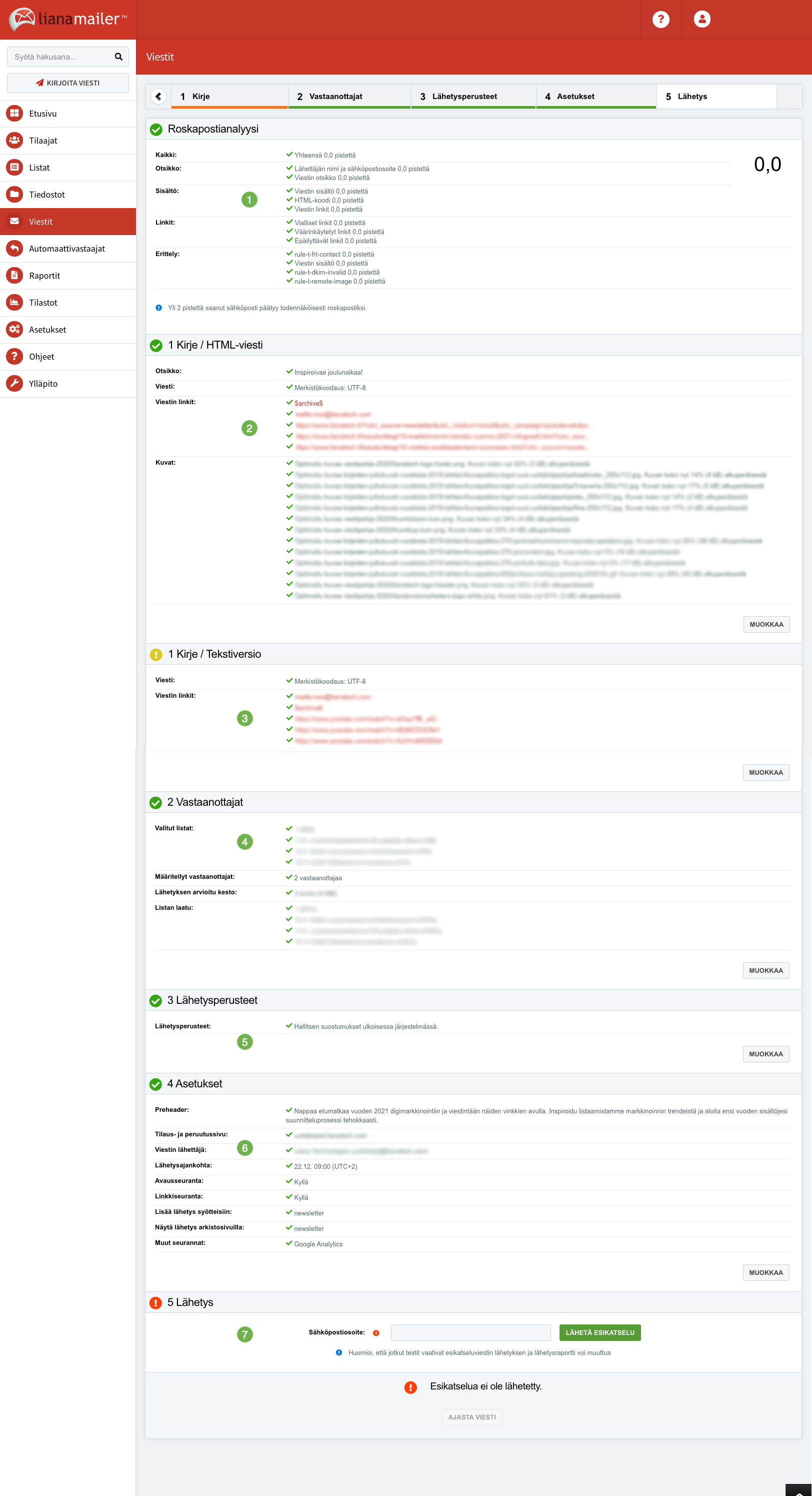
Task: Open the user account icon in header
Action: point(701,19)
